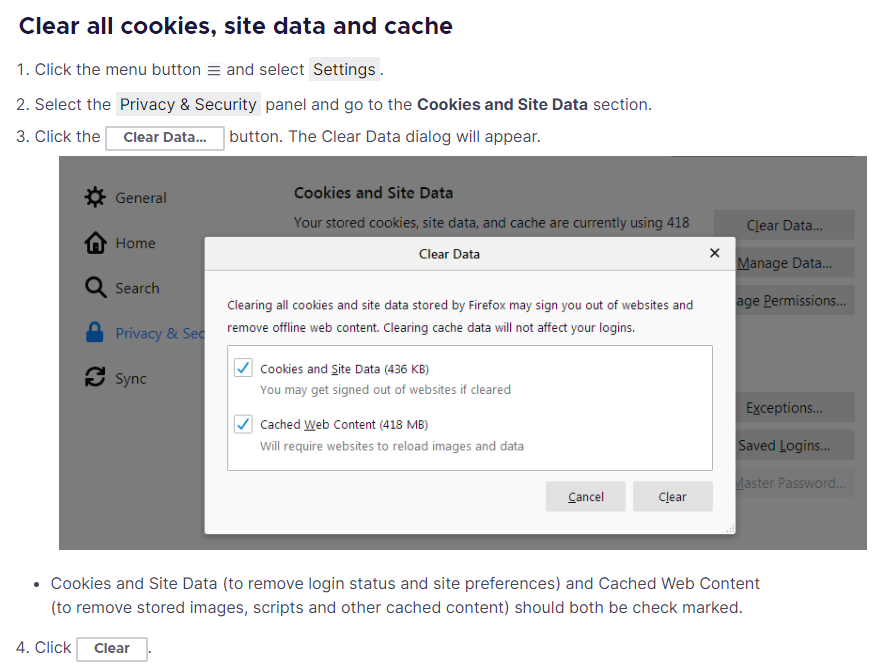Image resolution: width=895 pixels, height=672 pixels.
Task: Click Saved Logins... button
Action: click(x=784, y=446)
